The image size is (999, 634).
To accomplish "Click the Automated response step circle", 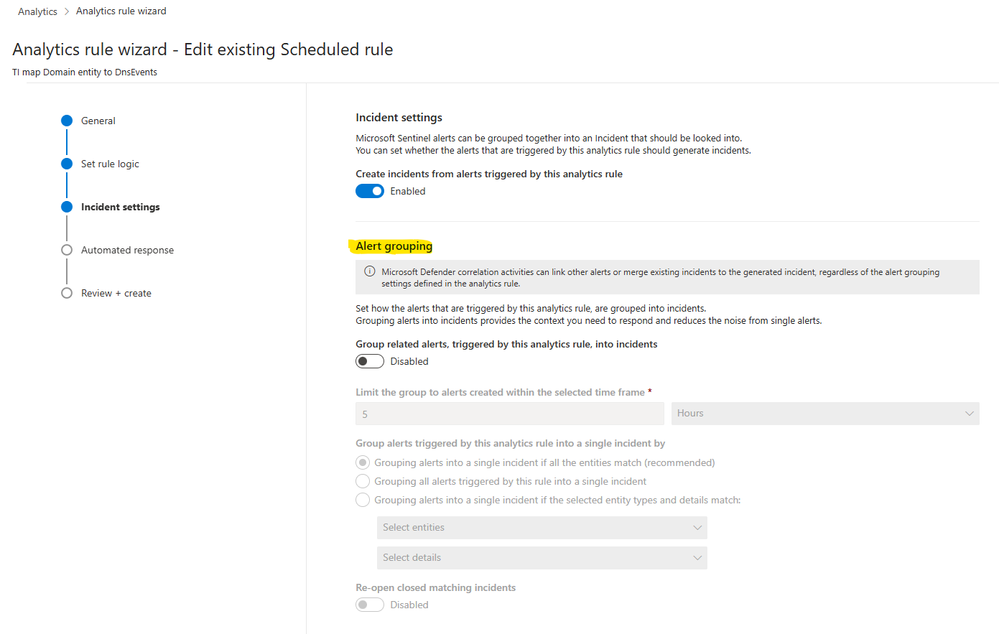I will (67, 250).
